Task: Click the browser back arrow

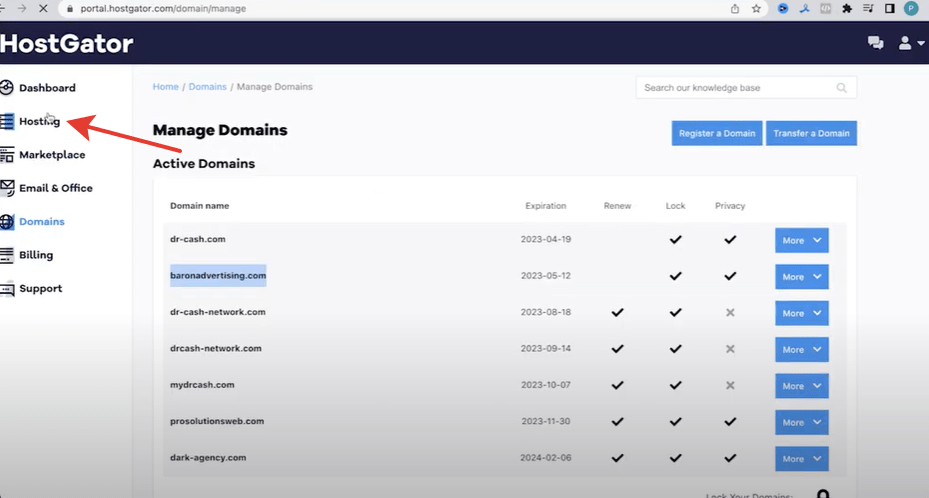Action: (x=2, y=8)
